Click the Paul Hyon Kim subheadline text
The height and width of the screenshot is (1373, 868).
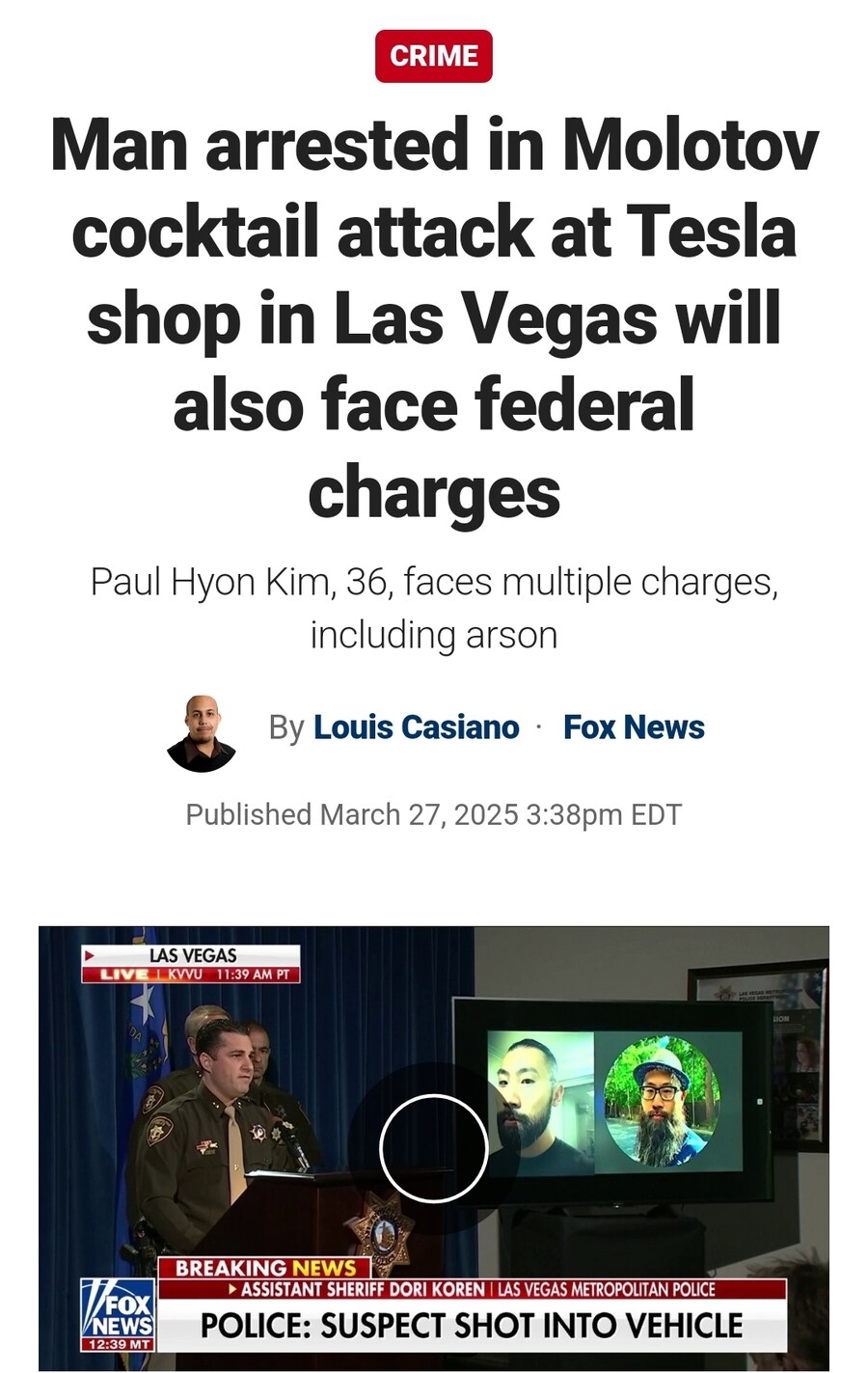pos(434,608)
